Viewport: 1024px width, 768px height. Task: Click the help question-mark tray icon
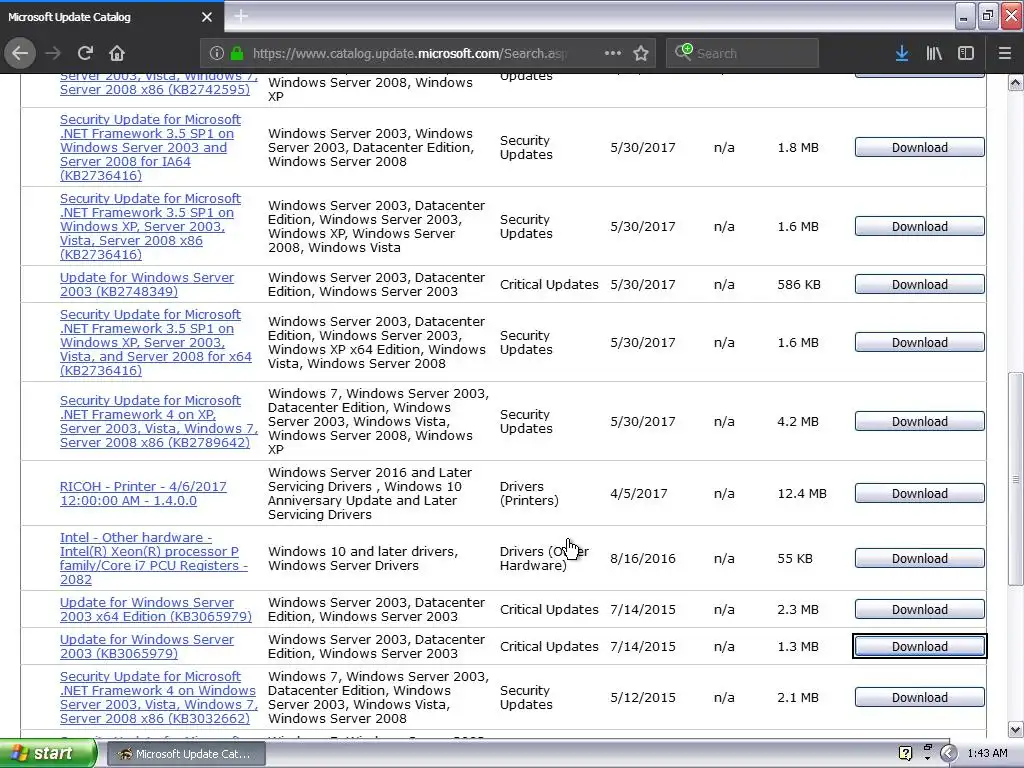(x=905, y=753)
